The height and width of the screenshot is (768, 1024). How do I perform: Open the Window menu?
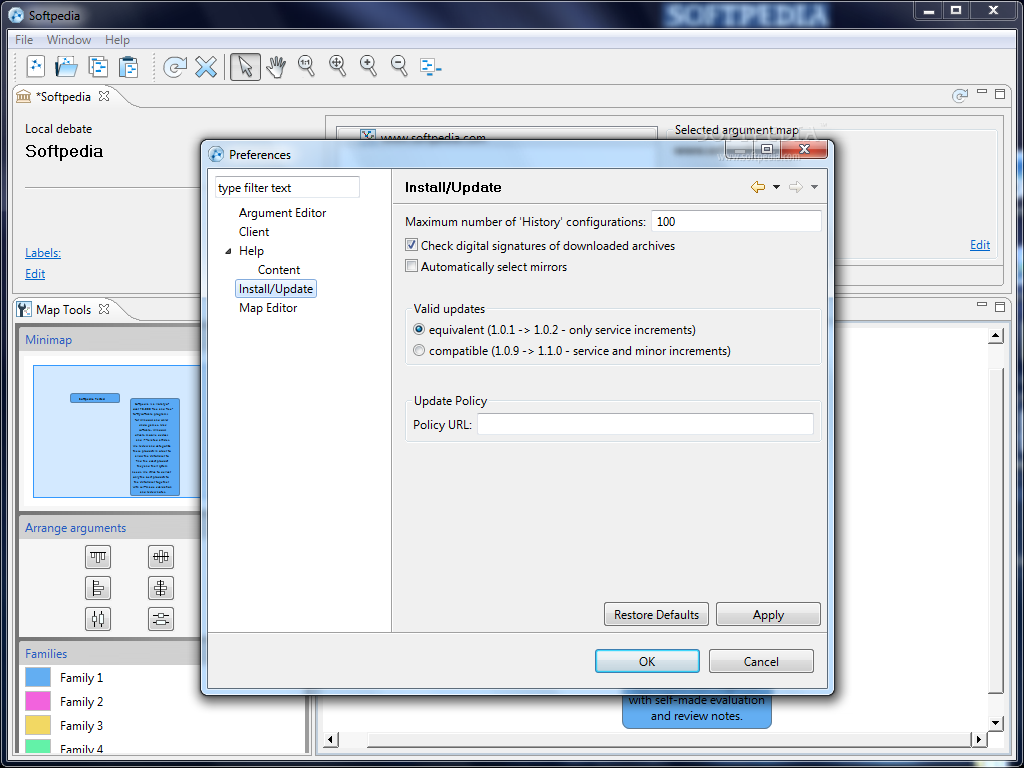(69, 40)
